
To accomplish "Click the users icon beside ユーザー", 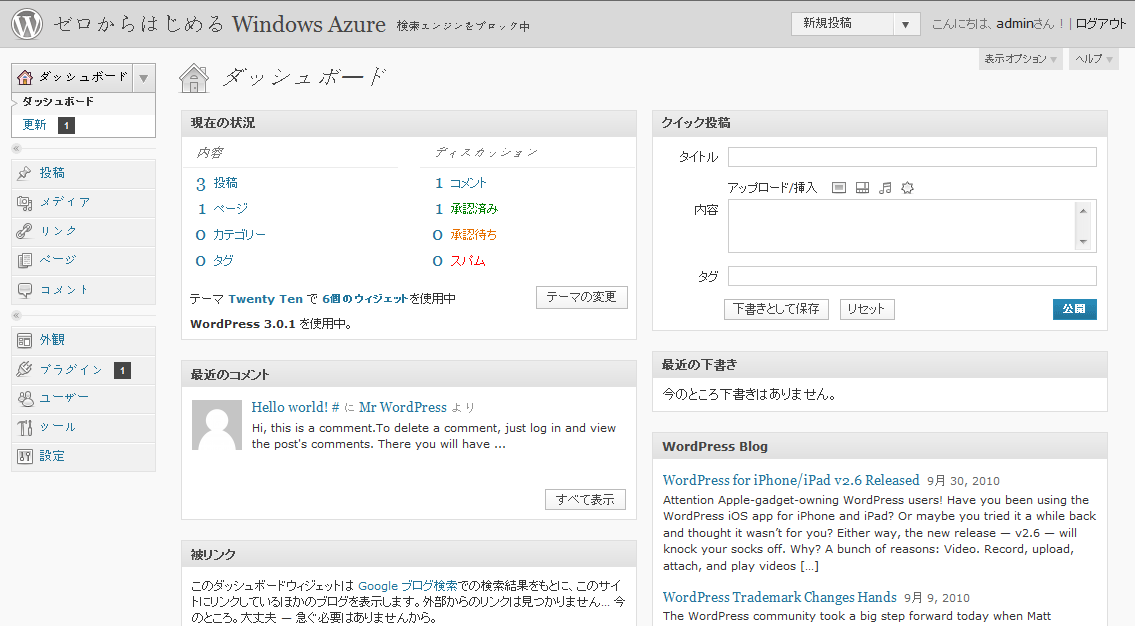I will point(25,398).
